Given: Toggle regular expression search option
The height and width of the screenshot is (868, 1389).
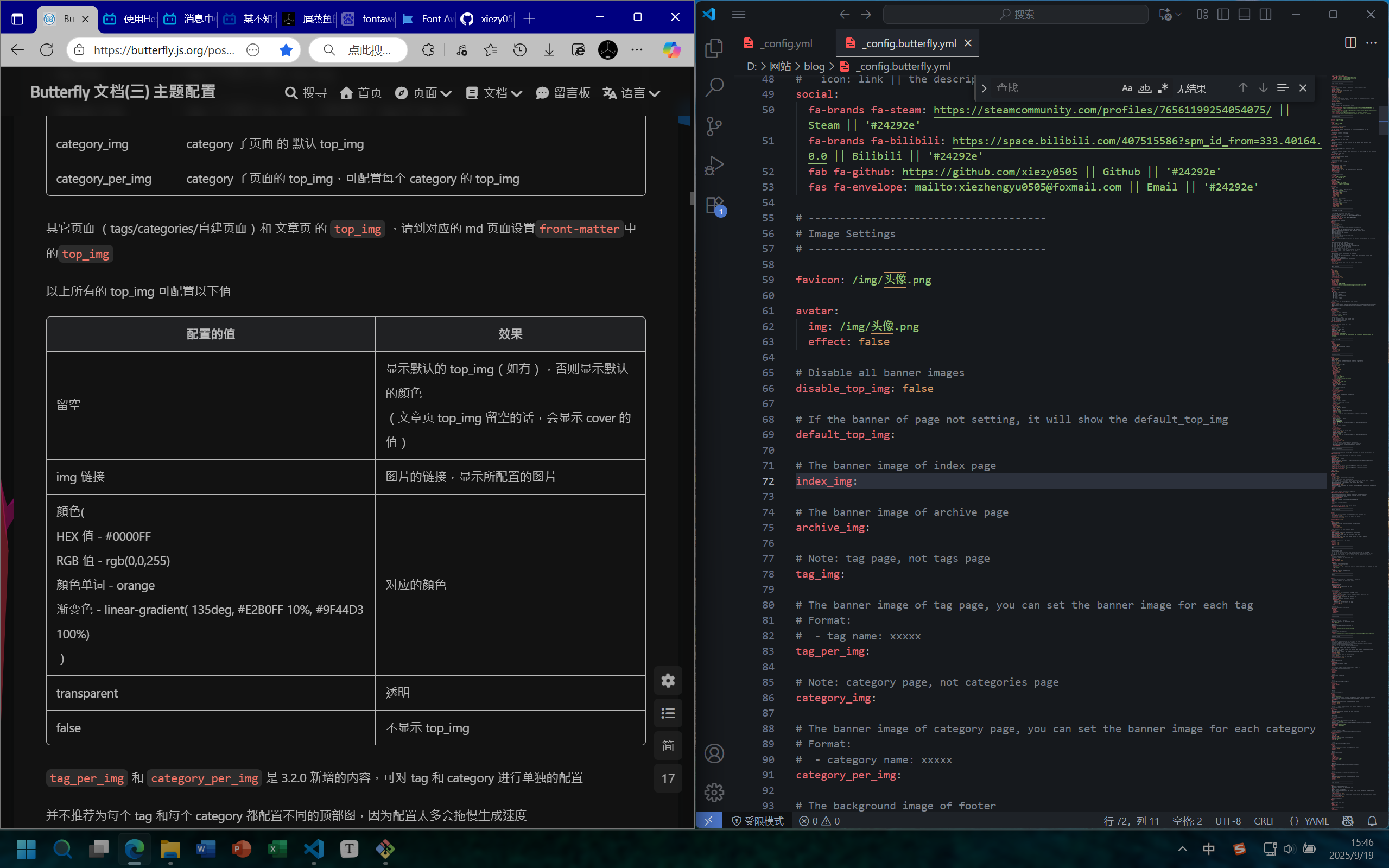Looking at the screenshot, I should [1163, 88].
